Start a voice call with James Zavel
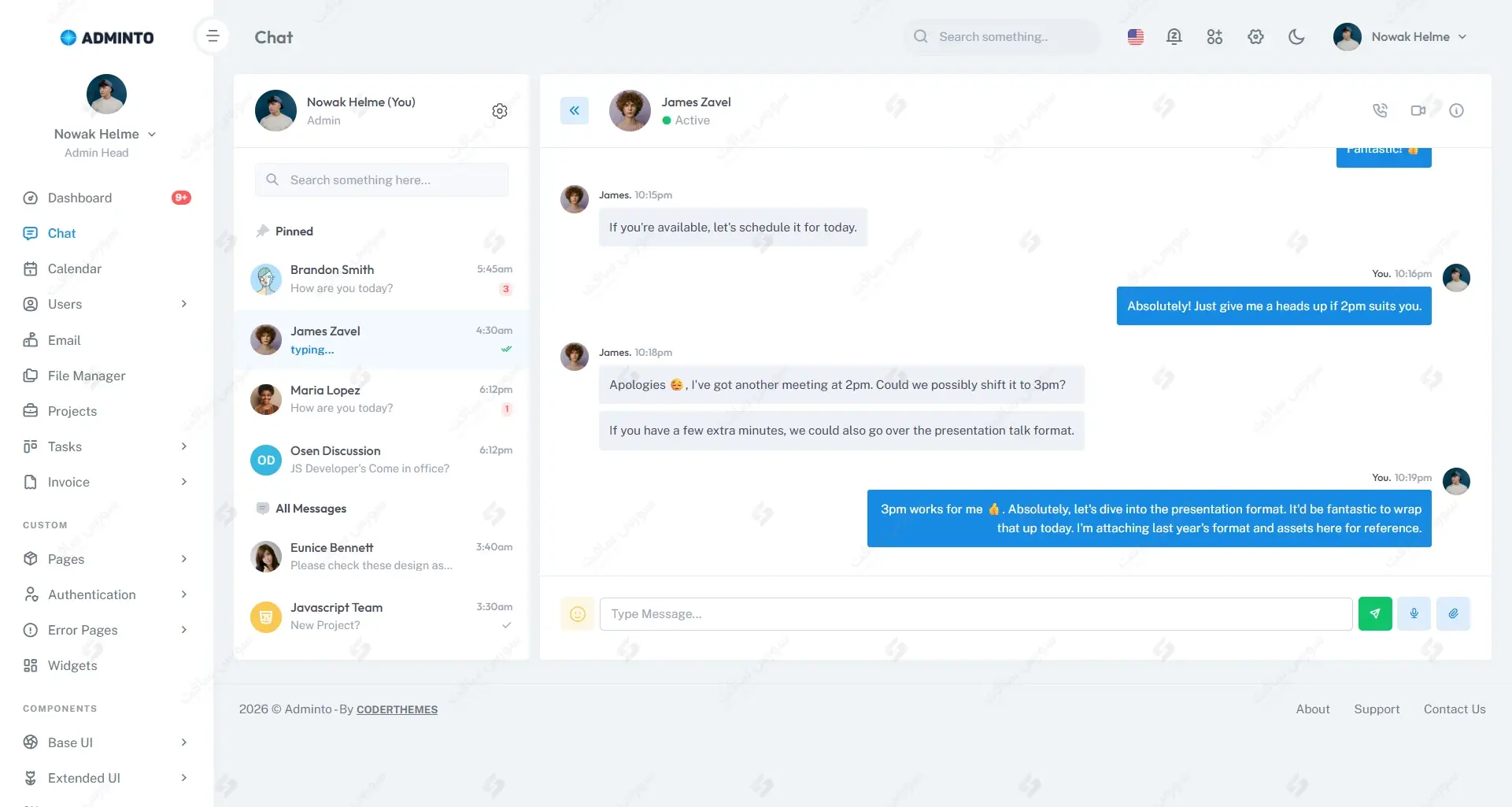The width and height of the screenshot is (1512, 807). point(1380,111)
